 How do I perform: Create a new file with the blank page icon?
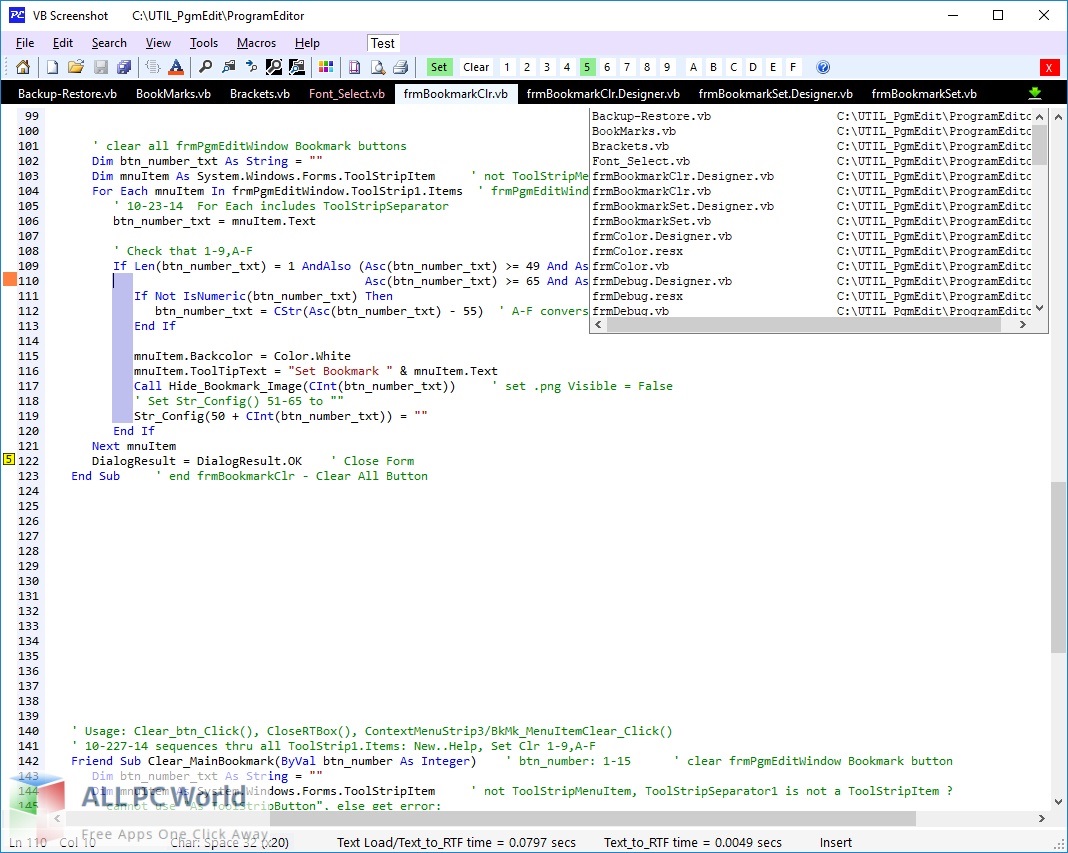(51, 67)
